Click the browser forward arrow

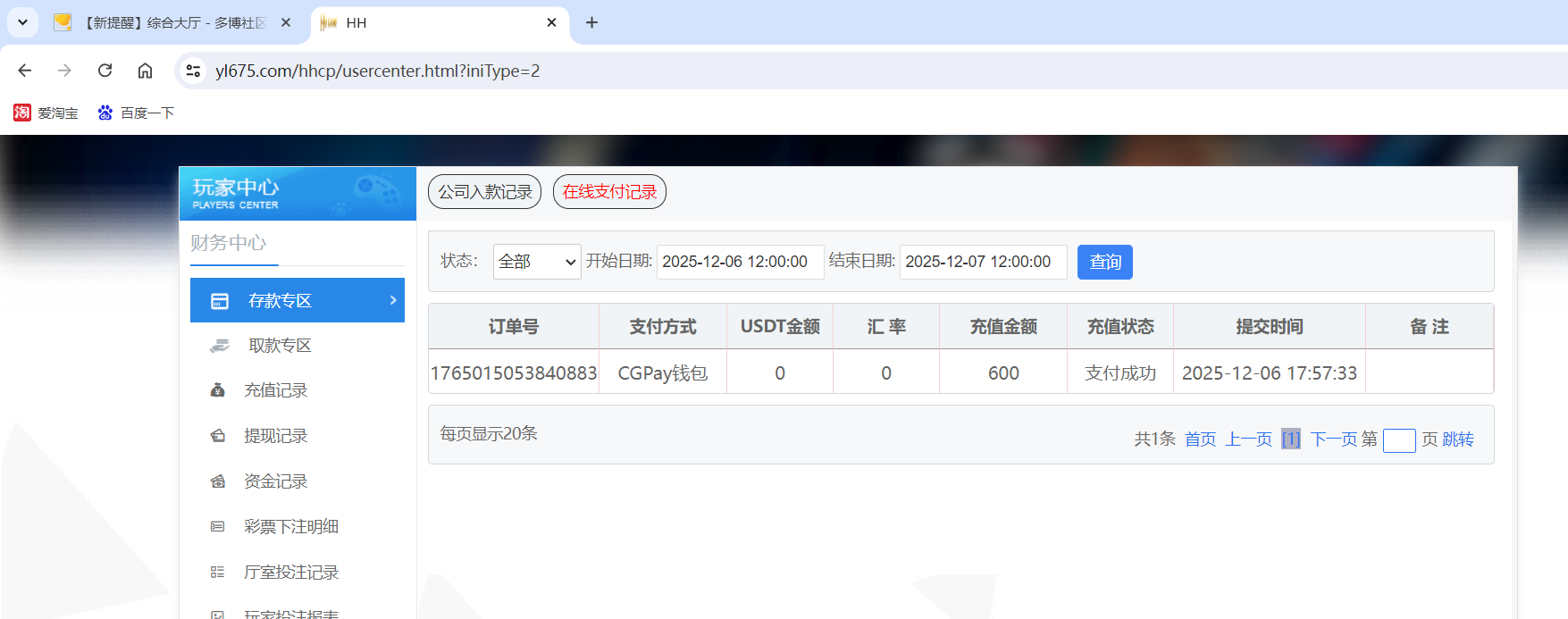coord(64,71)
